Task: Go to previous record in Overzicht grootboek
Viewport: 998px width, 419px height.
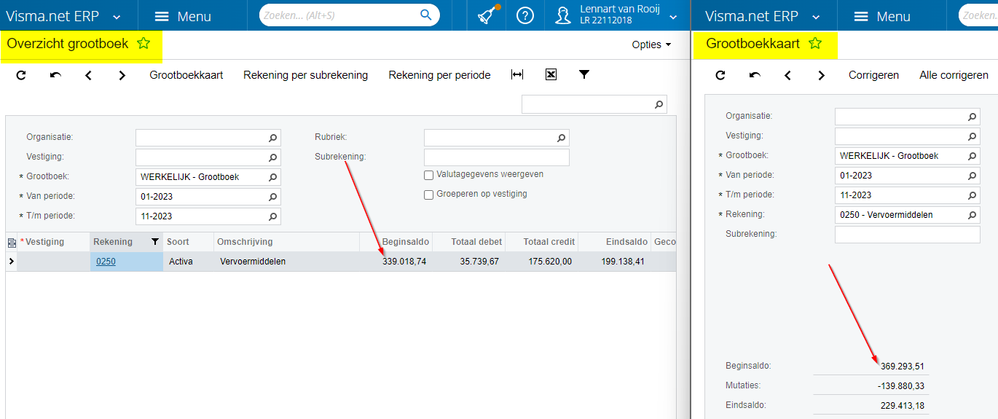Action: coord(88,75)
